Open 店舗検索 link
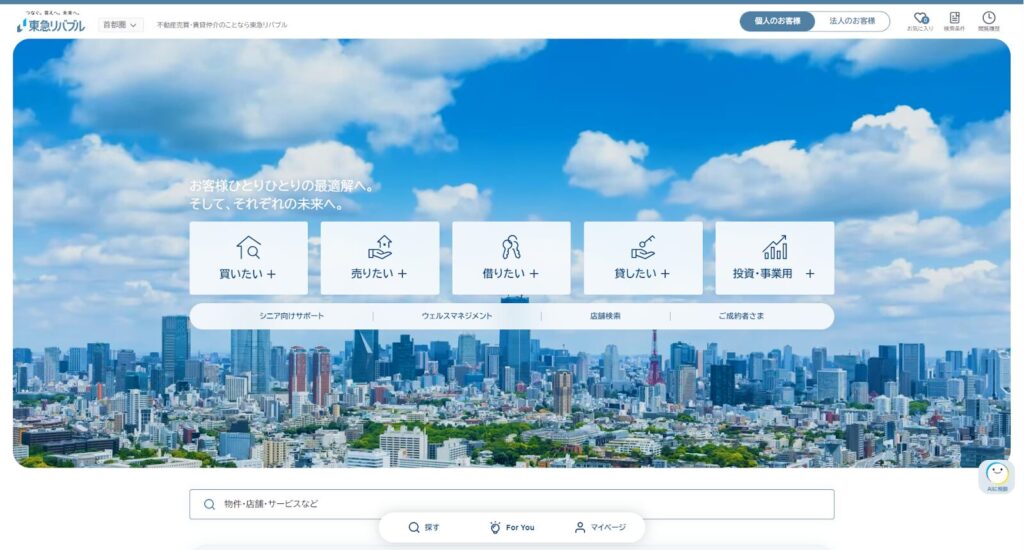This screenshot has height=550, width=1024. (605, 316)
